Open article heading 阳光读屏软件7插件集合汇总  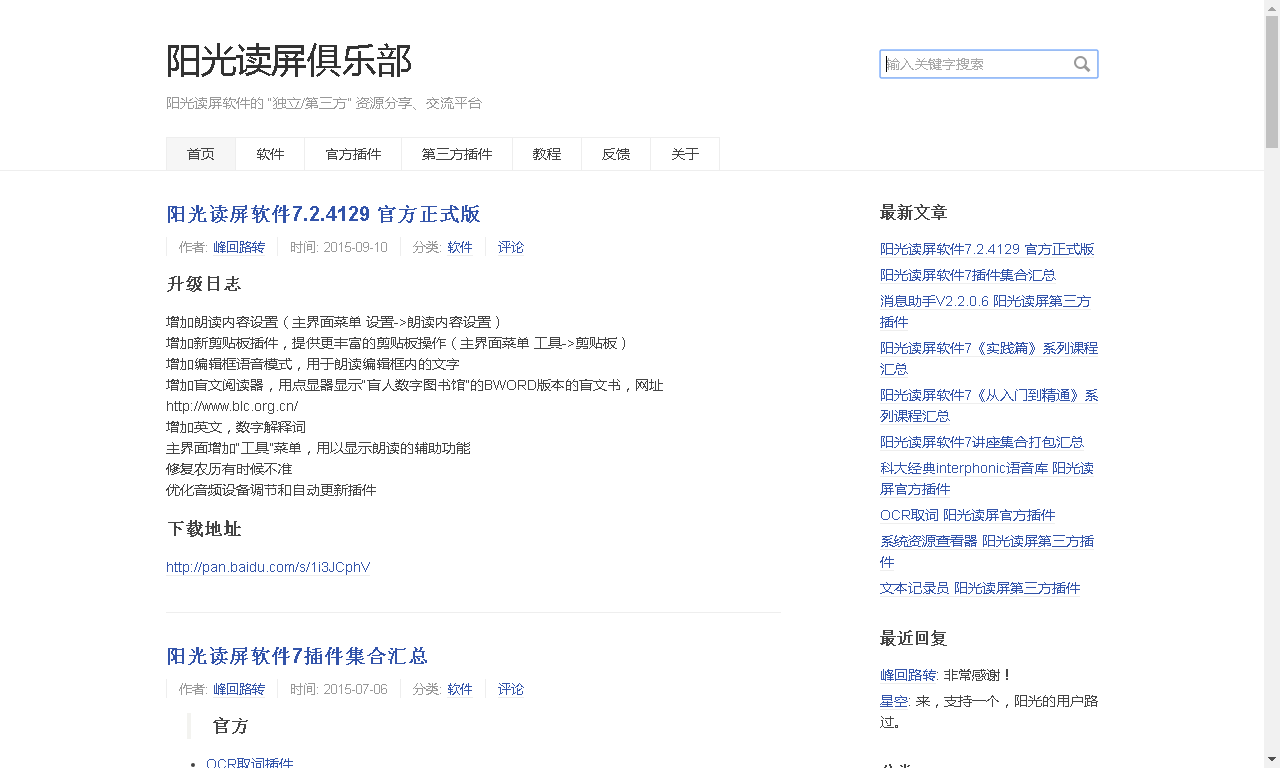pos(297,656)
